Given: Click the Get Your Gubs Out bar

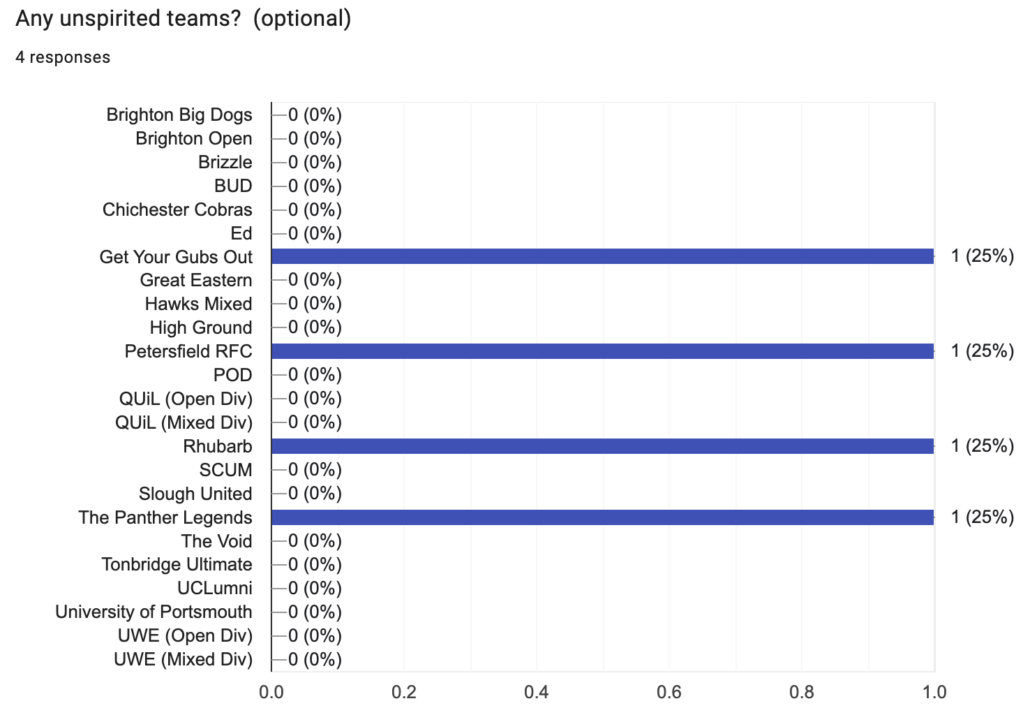Looking at the screenshot, I should pos(602,257).
